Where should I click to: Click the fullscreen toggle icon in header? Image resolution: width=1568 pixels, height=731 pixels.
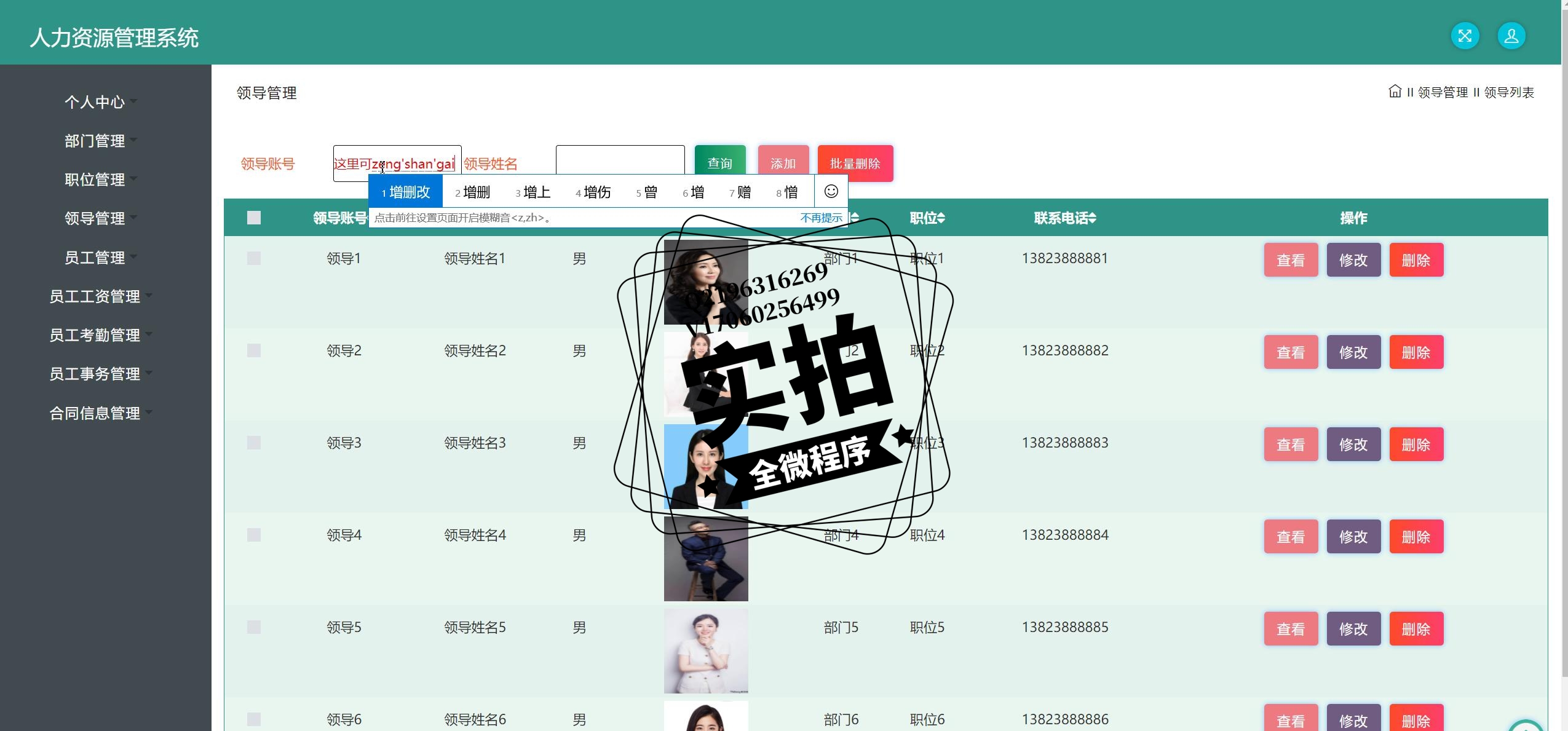1465,36
